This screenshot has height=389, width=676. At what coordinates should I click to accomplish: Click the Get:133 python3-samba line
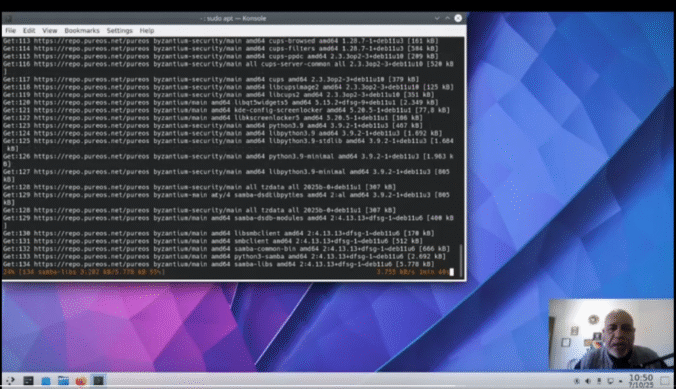tap(224, 257)
